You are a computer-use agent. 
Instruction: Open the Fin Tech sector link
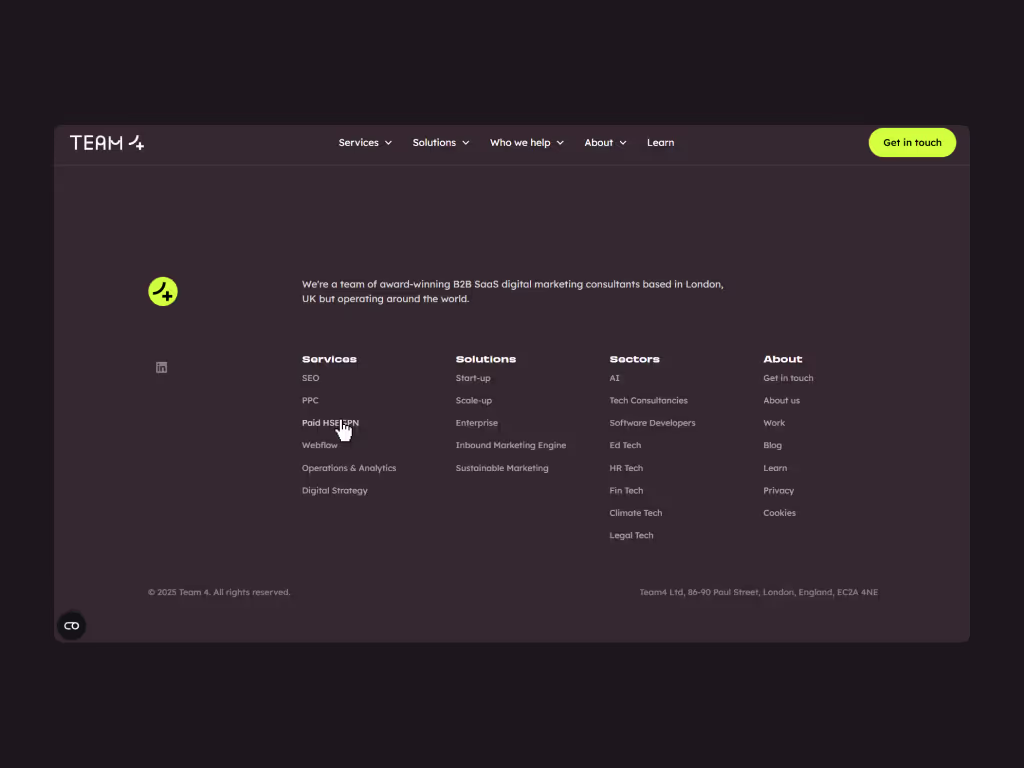coord(626,490)
